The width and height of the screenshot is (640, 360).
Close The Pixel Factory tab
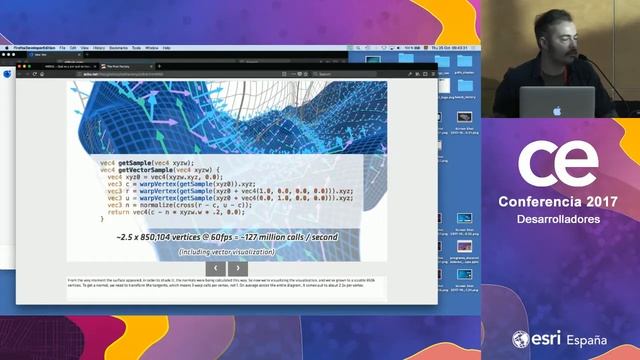click(x=151, y=67)
